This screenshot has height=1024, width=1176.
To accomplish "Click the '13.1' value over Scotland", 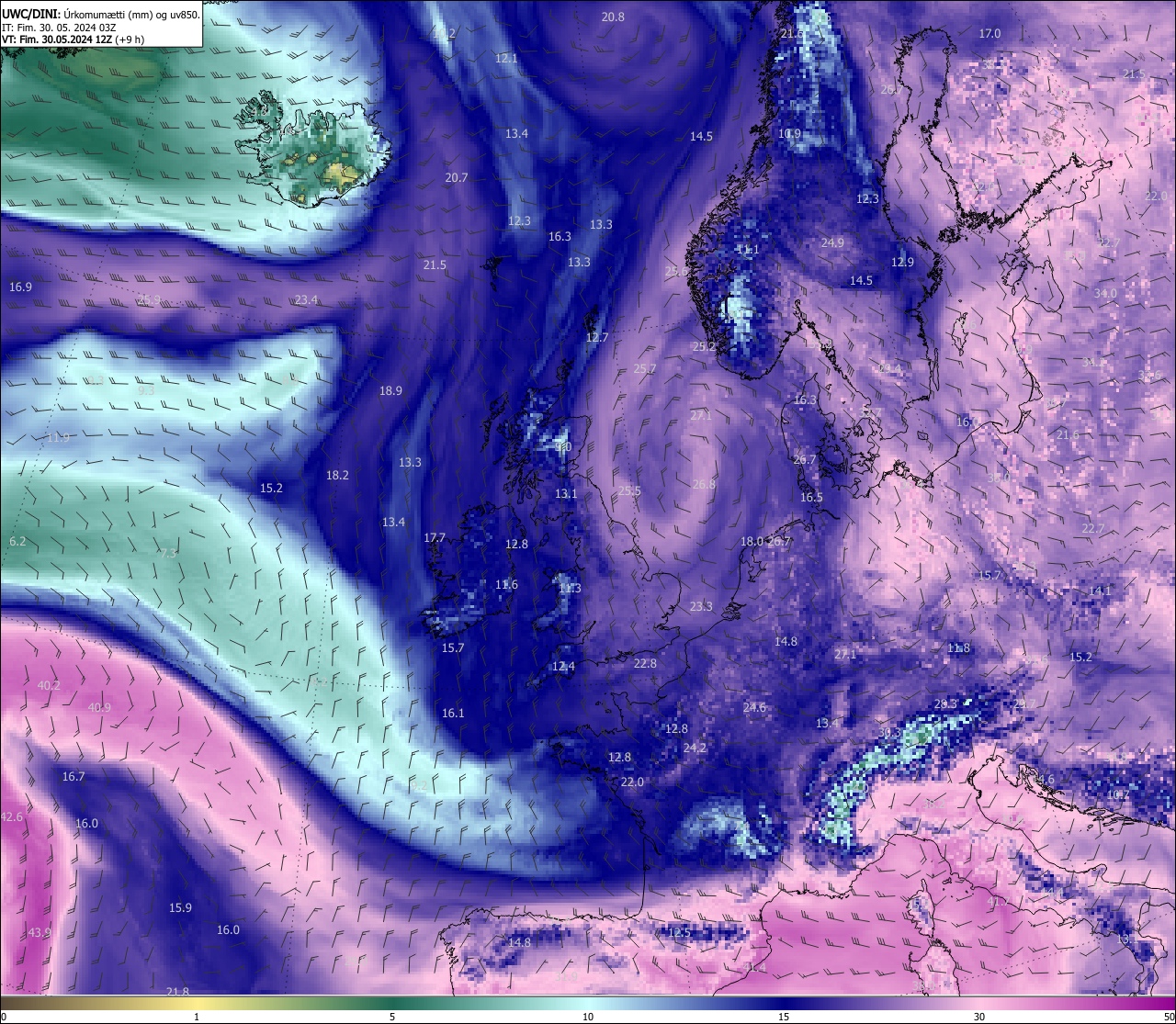I will pos(566,494).
